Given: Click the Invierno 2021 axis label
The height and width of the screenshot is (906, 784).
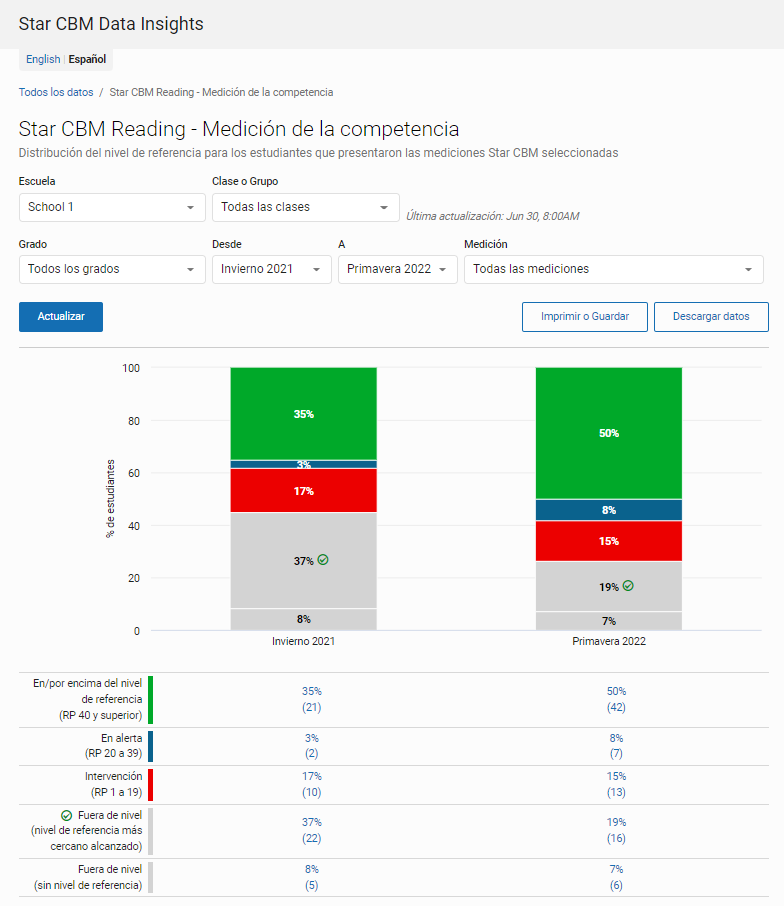Looking at the screenshot, I should pyautogui.click(x=303, y=641).
